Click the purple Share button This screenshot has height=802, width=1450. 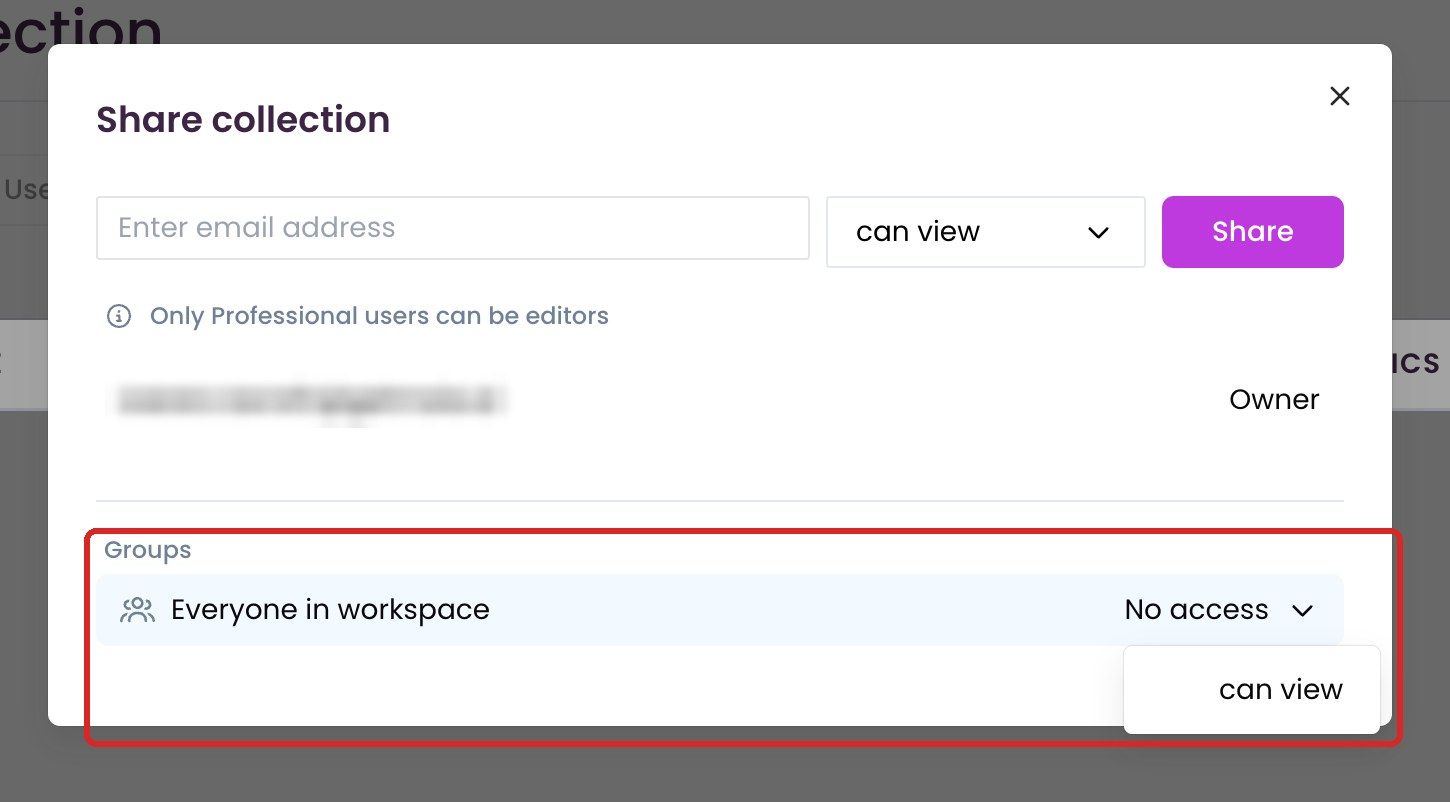(1252, 232)
